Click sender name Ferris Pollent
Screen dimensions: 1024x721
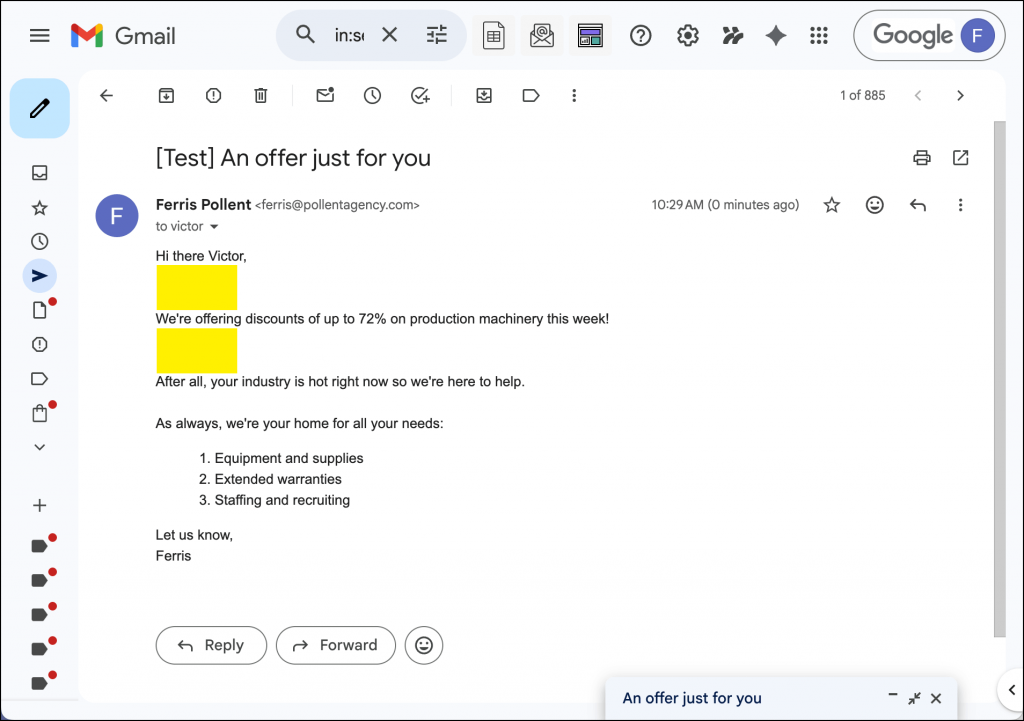pyautogui.click(x=203, y=204)
